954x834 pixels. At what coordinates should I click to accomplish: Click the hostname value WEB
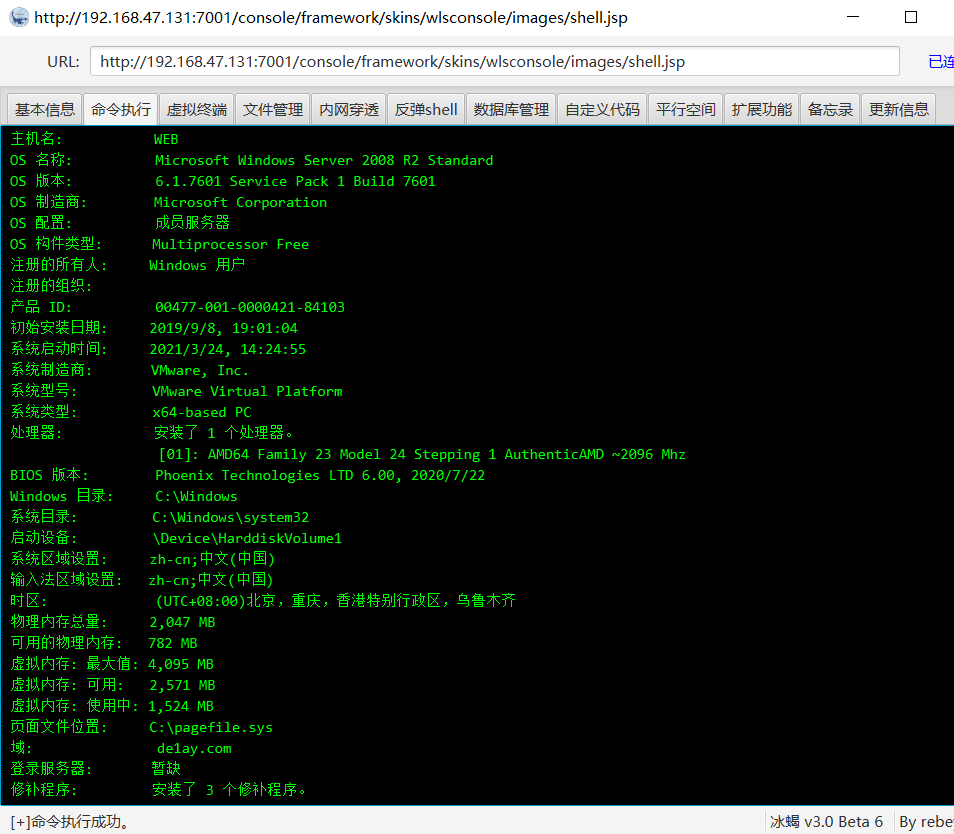(166, 139)
